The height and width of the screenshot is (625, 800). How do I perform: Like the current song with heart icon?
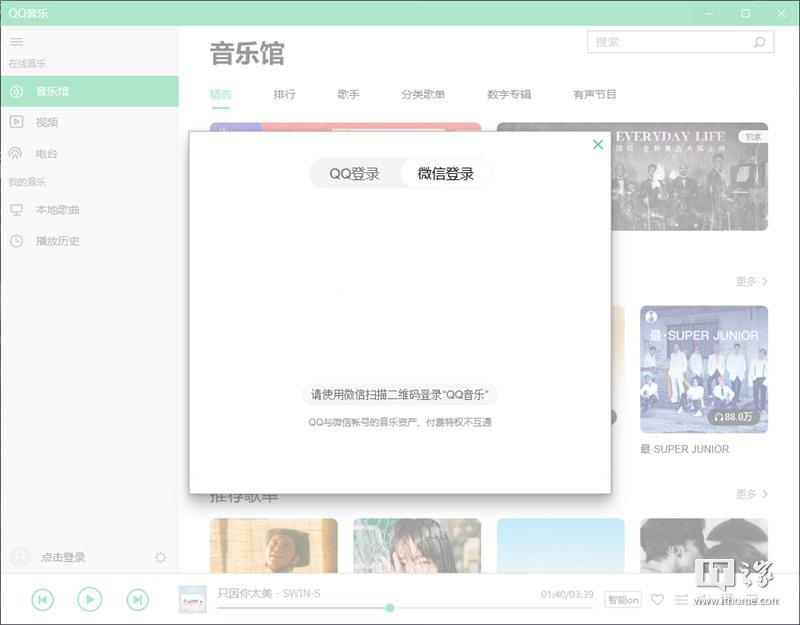[x=657, y=600]
